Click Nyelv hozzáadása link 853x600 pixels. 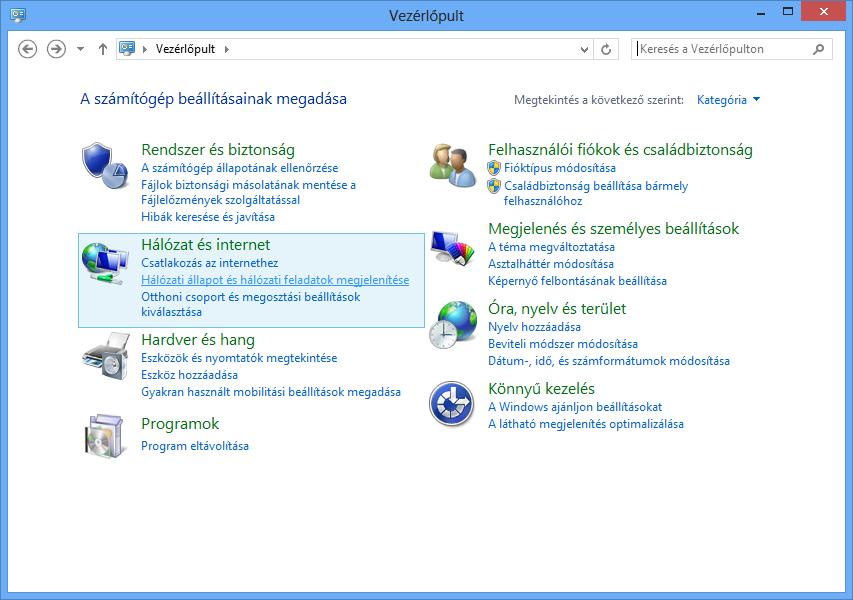(534, 327)
